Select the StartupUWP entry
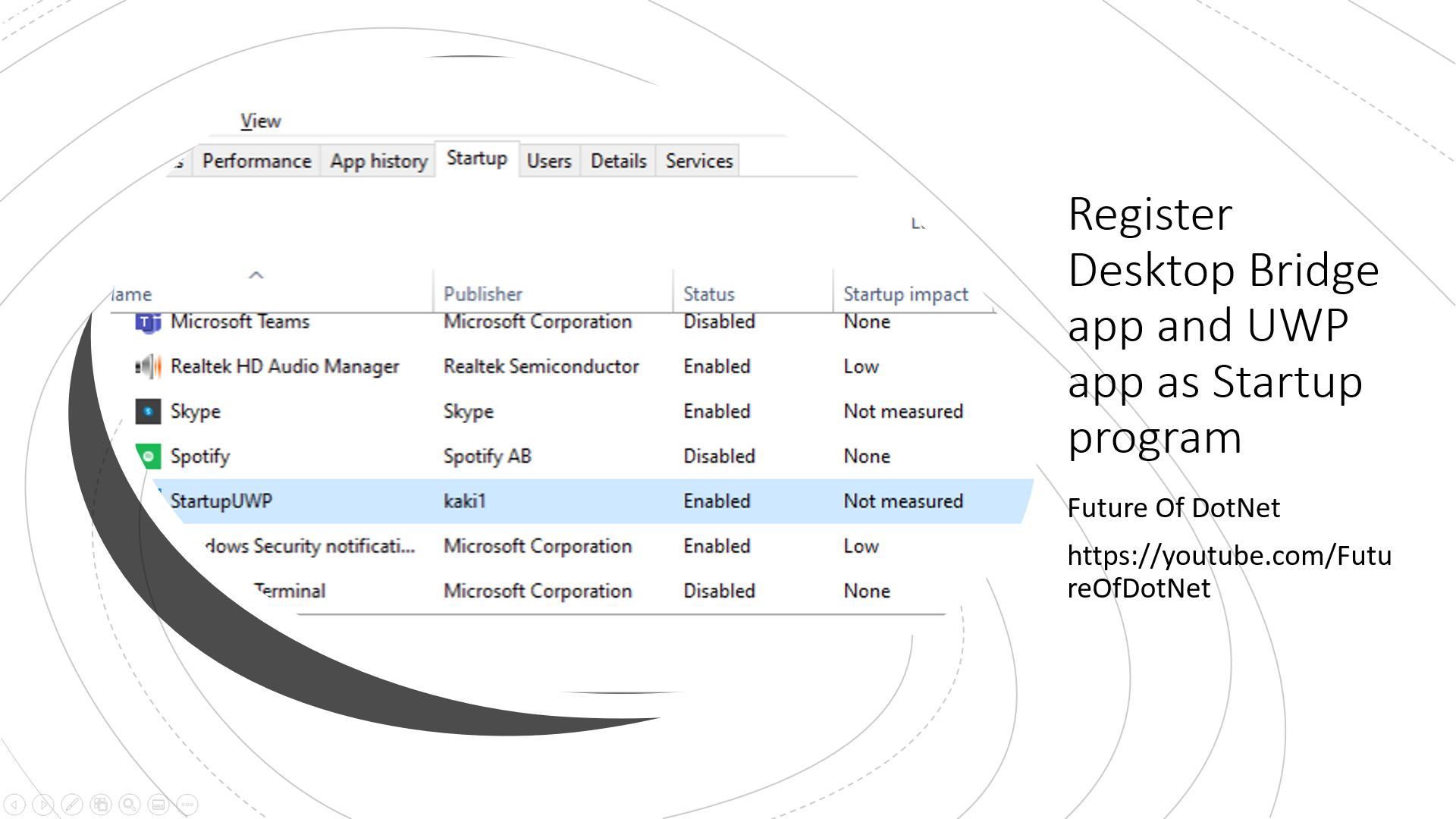 (221, 501)
